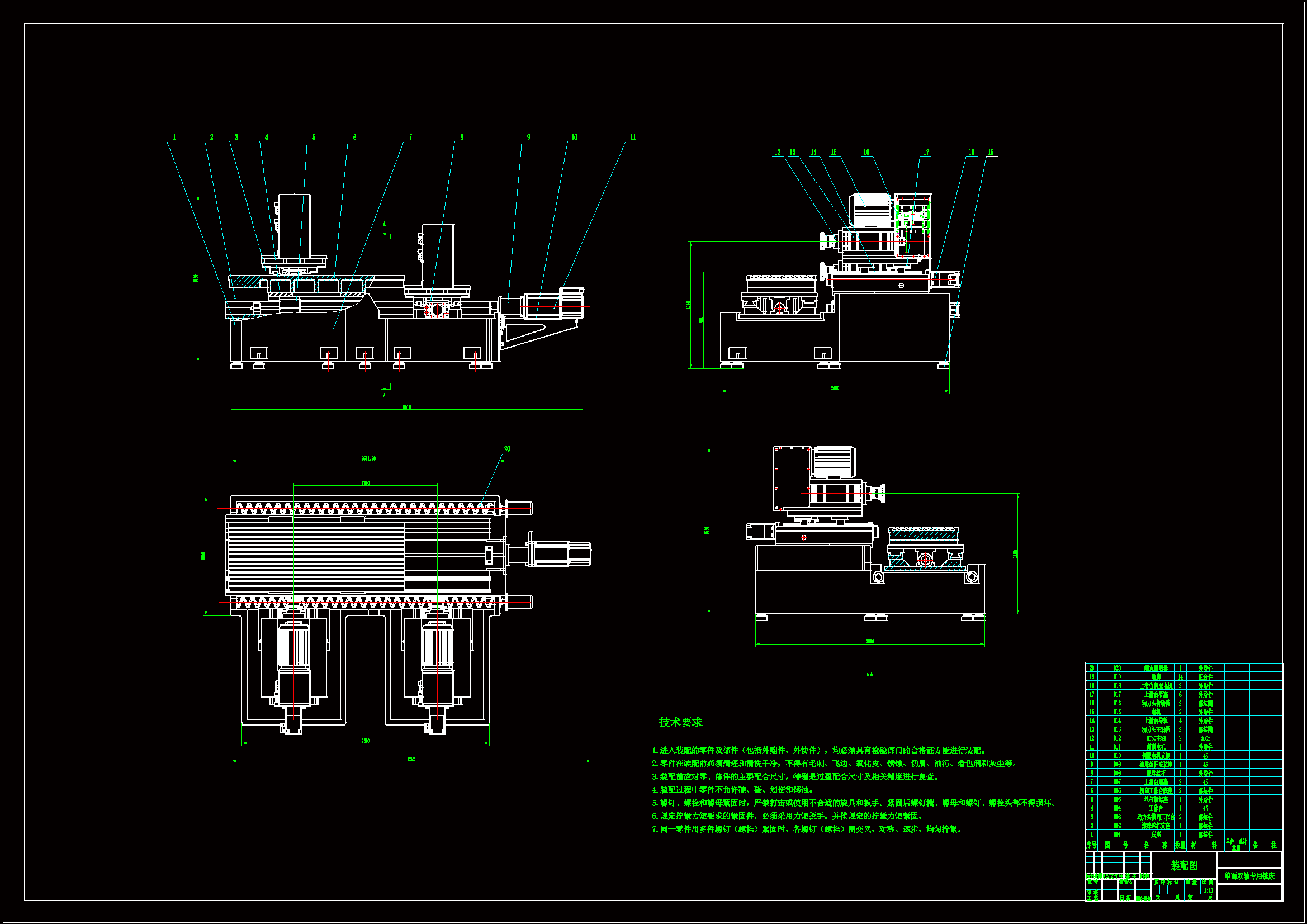Click technical requirement line 7 text
This screenshot has width=1307, height=924.
click(807, 829)
